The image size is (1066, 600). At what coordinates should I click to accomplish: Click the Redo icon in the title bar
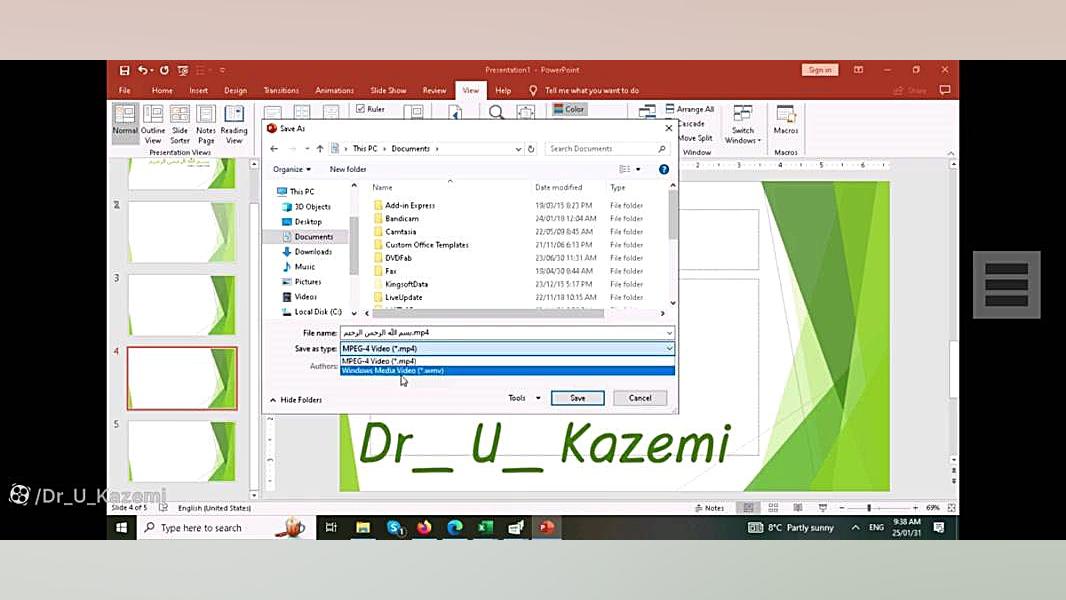click(x=164, y=70)
